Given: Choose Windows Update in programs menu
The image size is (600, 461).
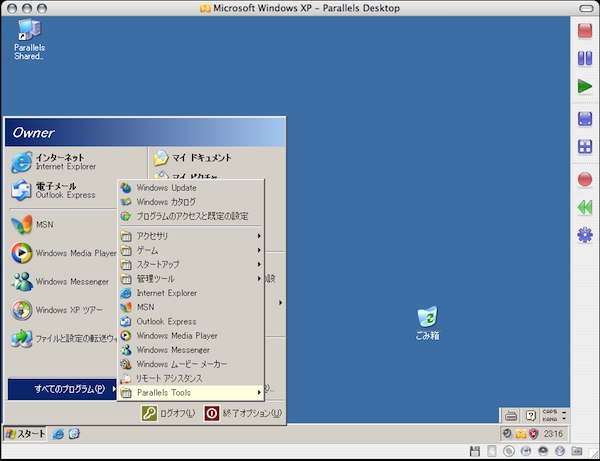Looking at the screenshot, I should (191, 188).
